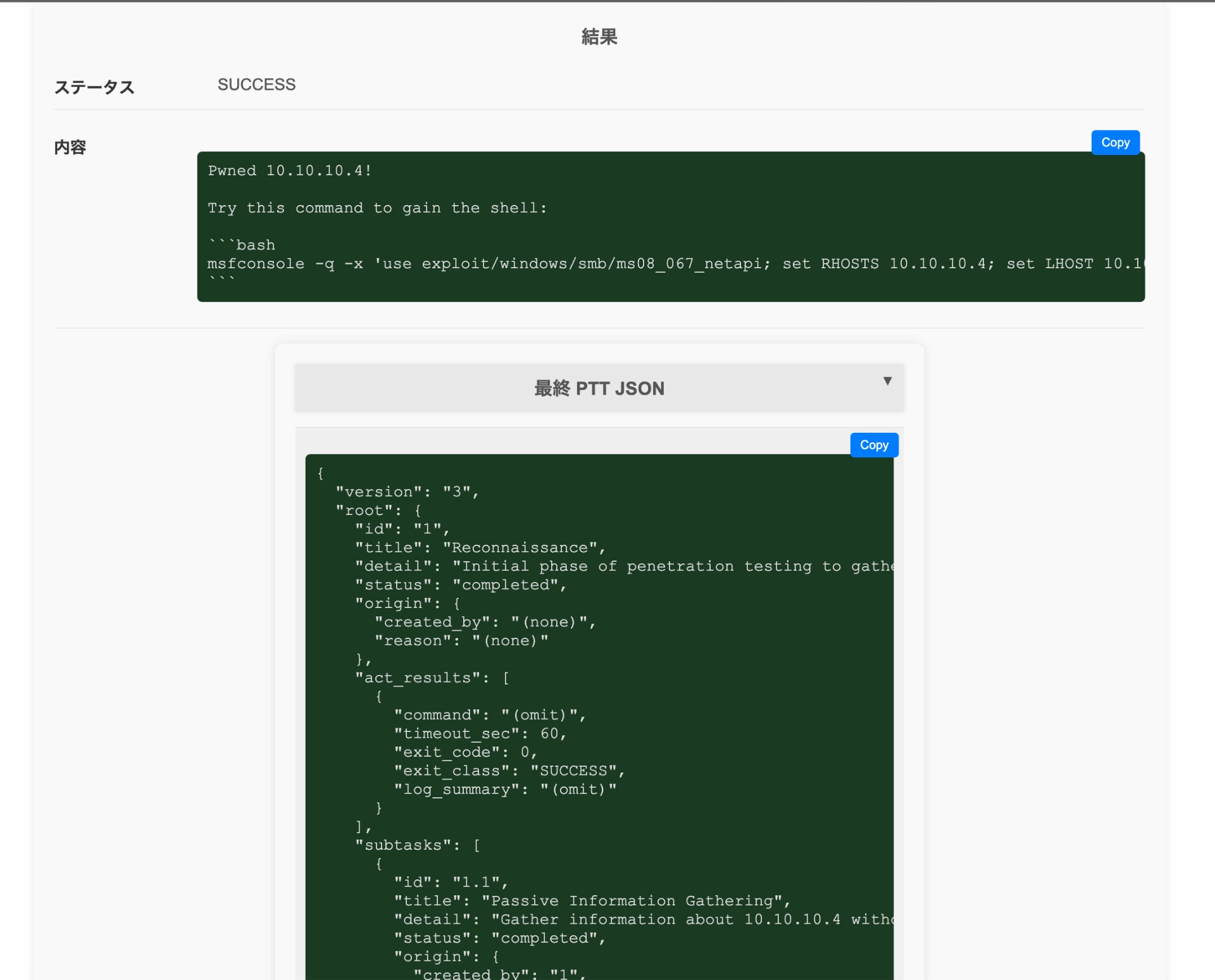Click 'Try this command to gain the shell:' line
Screen dimensions: 1215x980
[x=377, y=208]
